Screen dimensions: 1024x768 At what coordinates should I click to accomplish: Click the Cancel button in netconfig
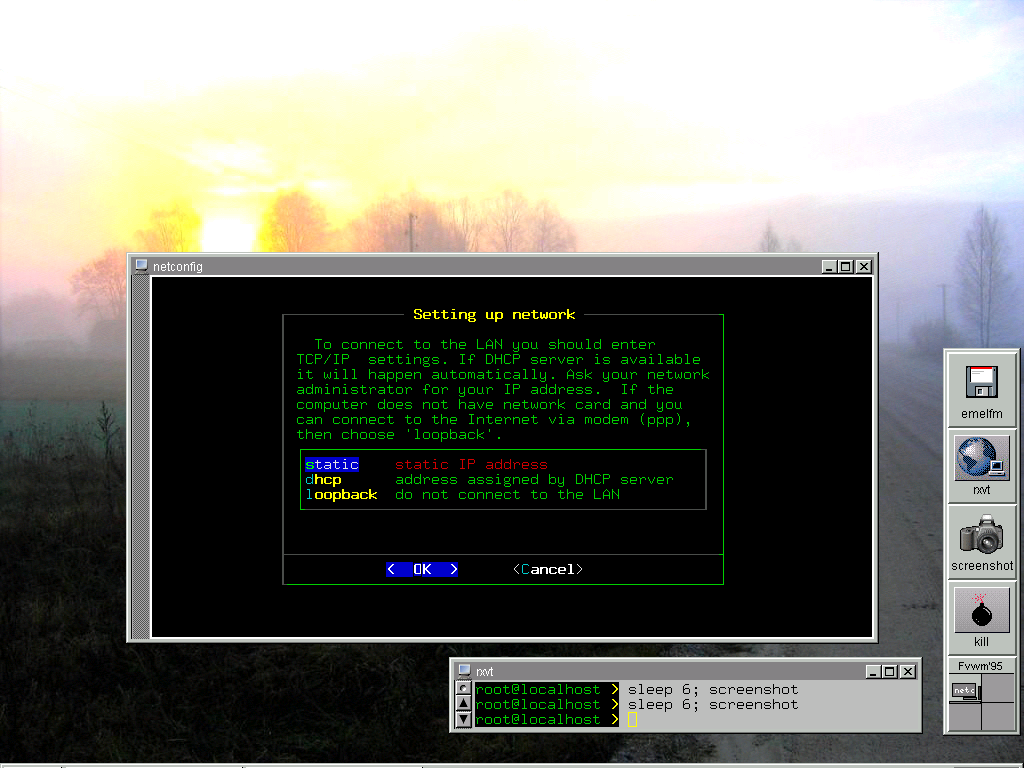(x=547, y=569)
